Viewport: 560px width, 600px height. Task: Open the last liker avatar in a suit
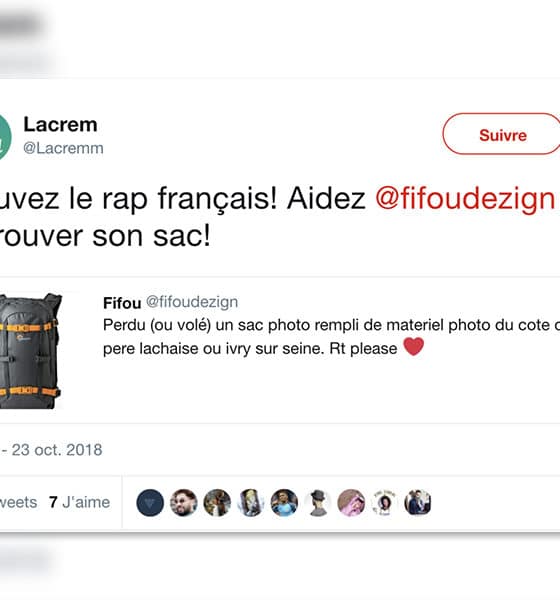[418, 503]
